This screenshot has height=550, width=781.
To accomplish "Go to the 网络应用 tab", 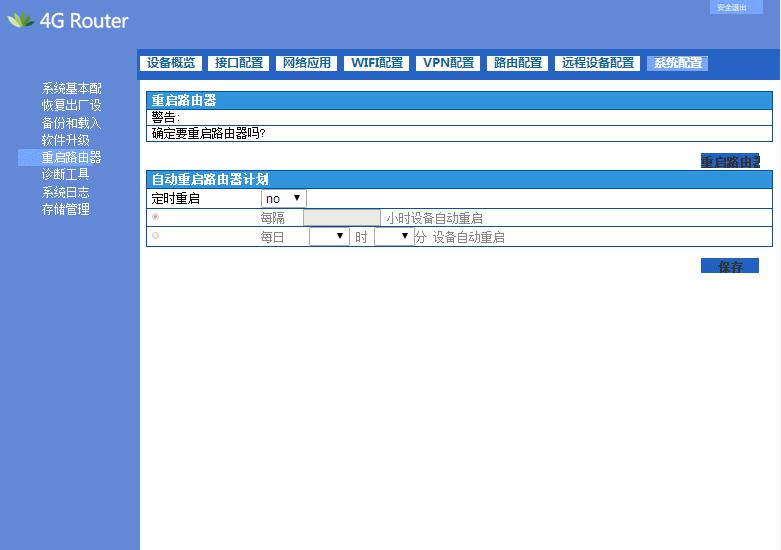I will coord(306,63).
